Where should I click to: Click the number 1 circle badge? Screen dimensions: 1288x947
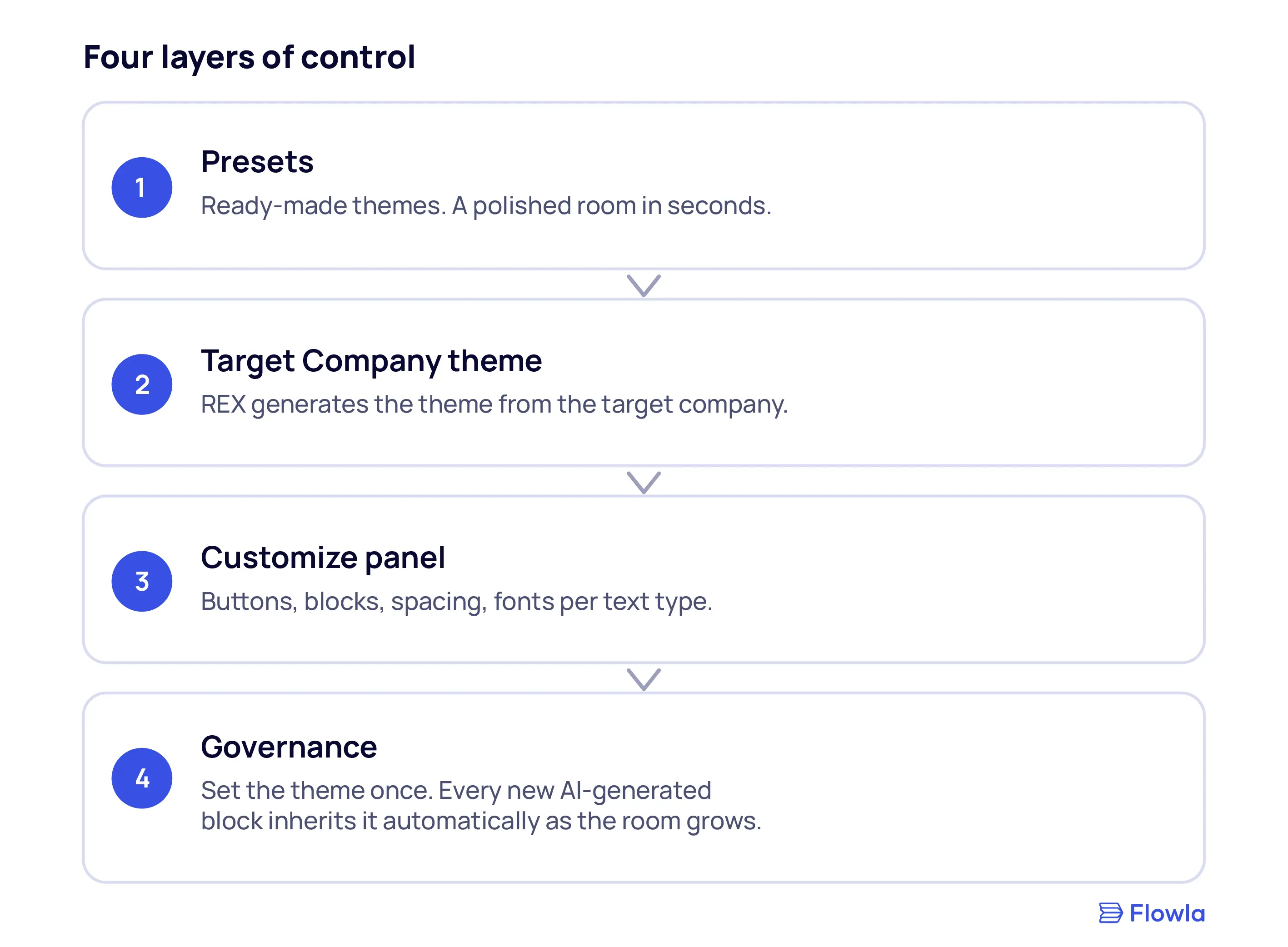click(142, 188)
